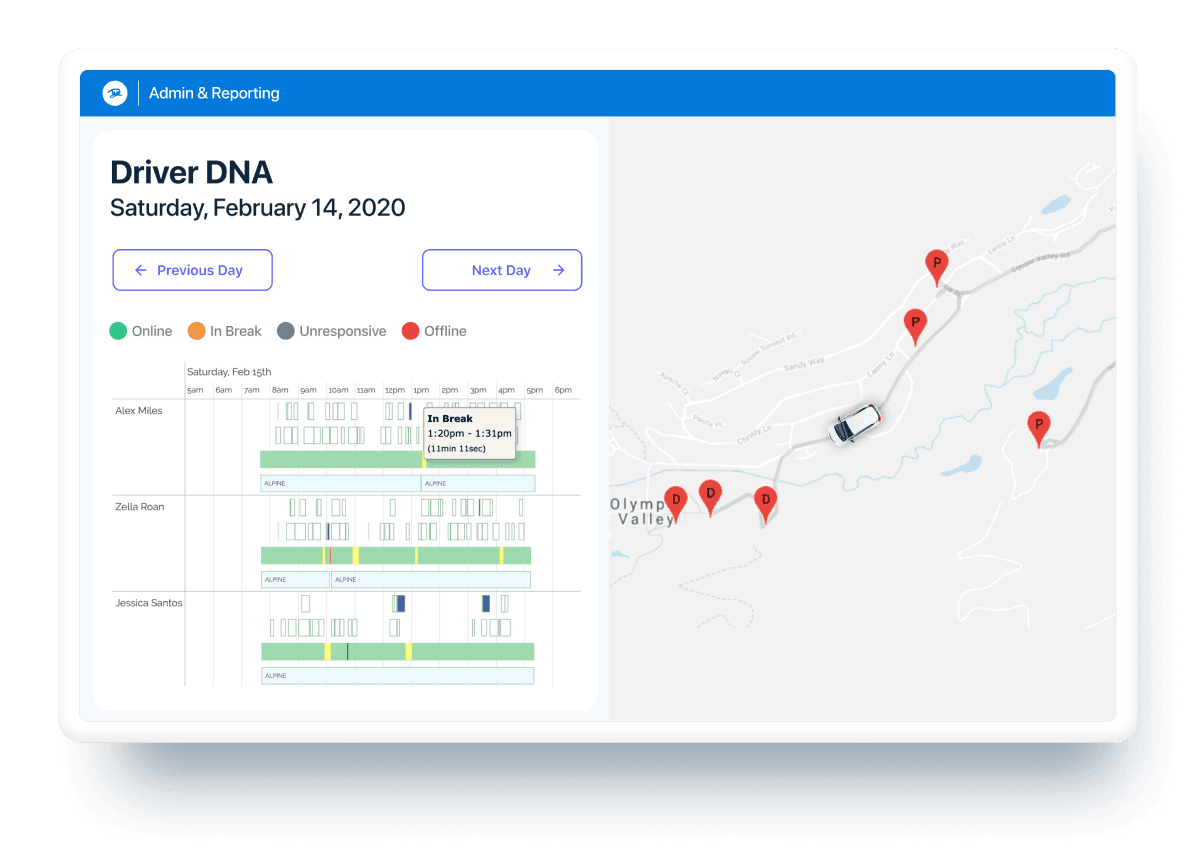Go to Previous Day
The width and height of the screenshot is (1196, 853).
click(192, 270)
